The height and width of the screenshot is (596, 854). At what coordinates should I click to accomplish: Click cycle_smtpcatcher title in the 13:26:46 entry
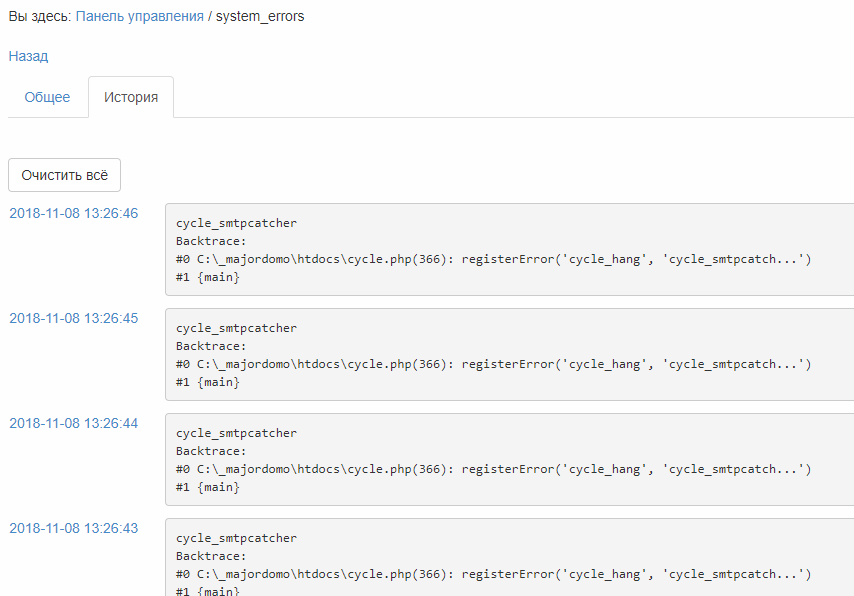(x=236, y=223)
